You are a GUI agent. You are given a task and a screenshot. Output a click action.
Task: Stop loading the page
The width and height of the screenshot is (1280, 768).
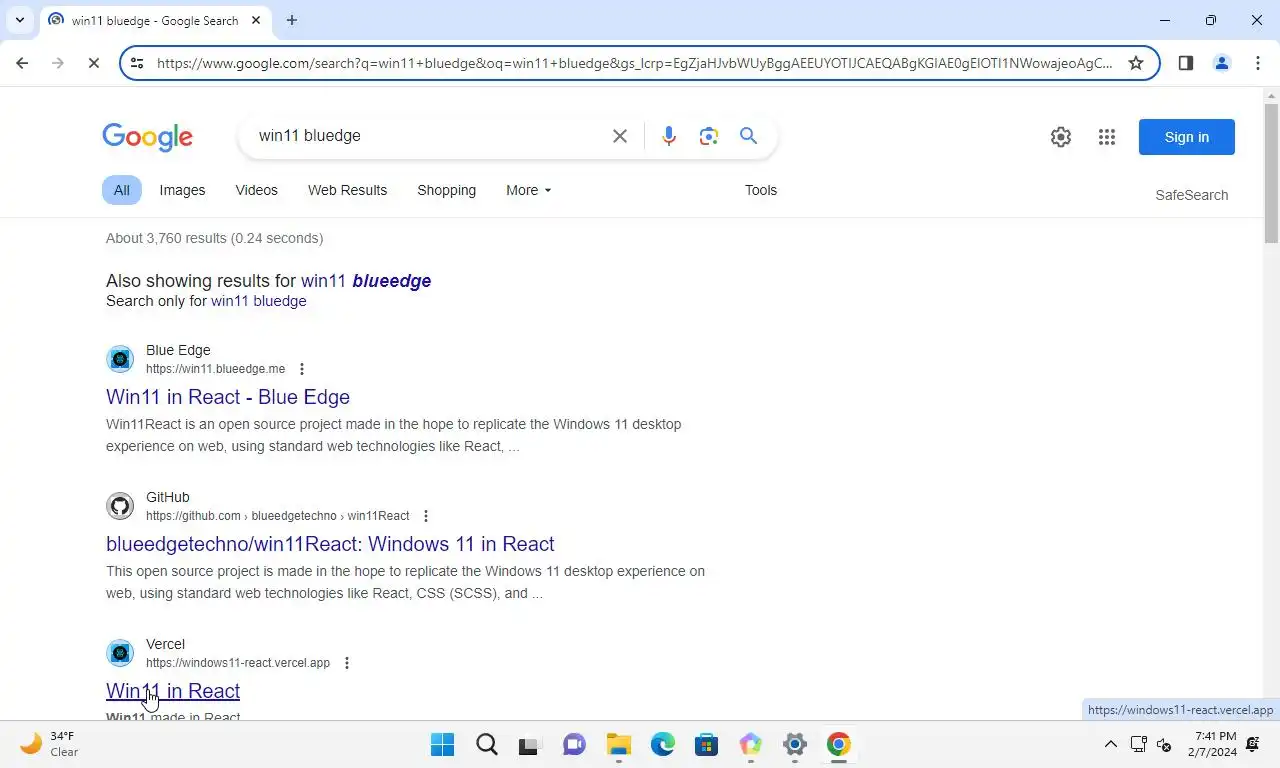click(93, 63)
